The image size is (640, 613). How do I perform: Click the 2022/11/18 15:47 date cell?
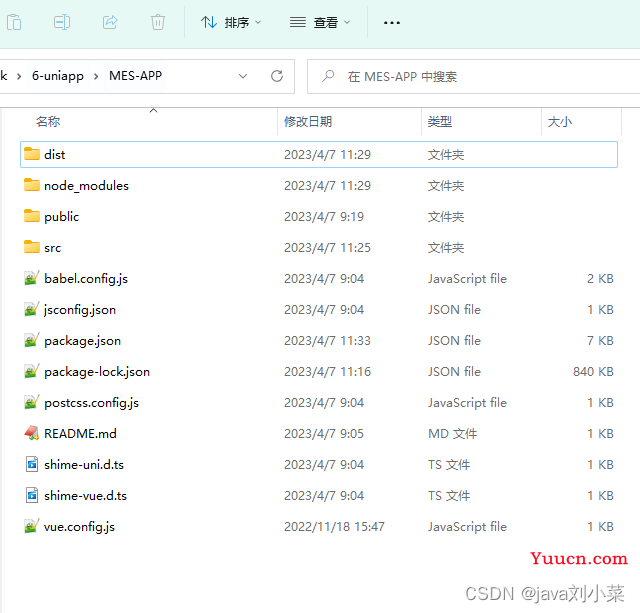click(x=334, y=526)
